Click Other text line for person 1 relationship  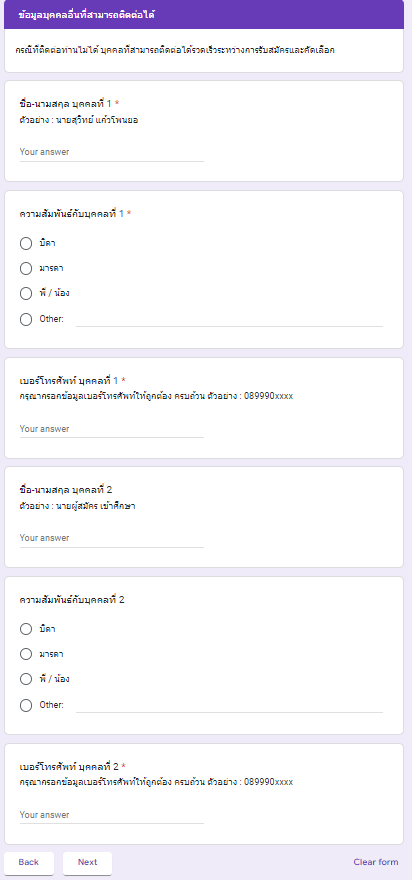tap(229, 319)
